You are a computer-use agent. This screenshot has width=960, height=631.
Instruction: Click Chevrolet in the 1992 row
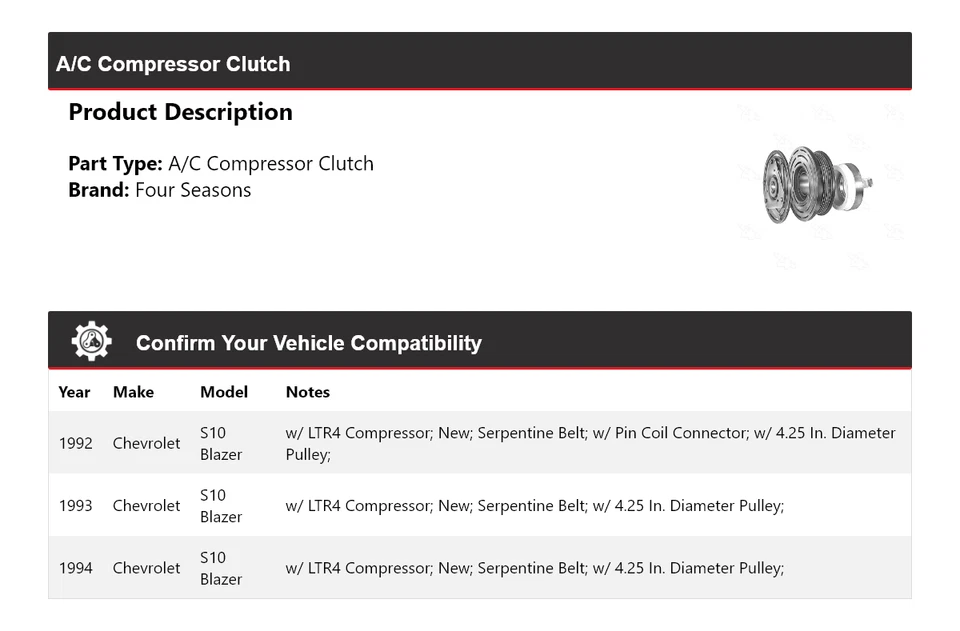point(146,443)
